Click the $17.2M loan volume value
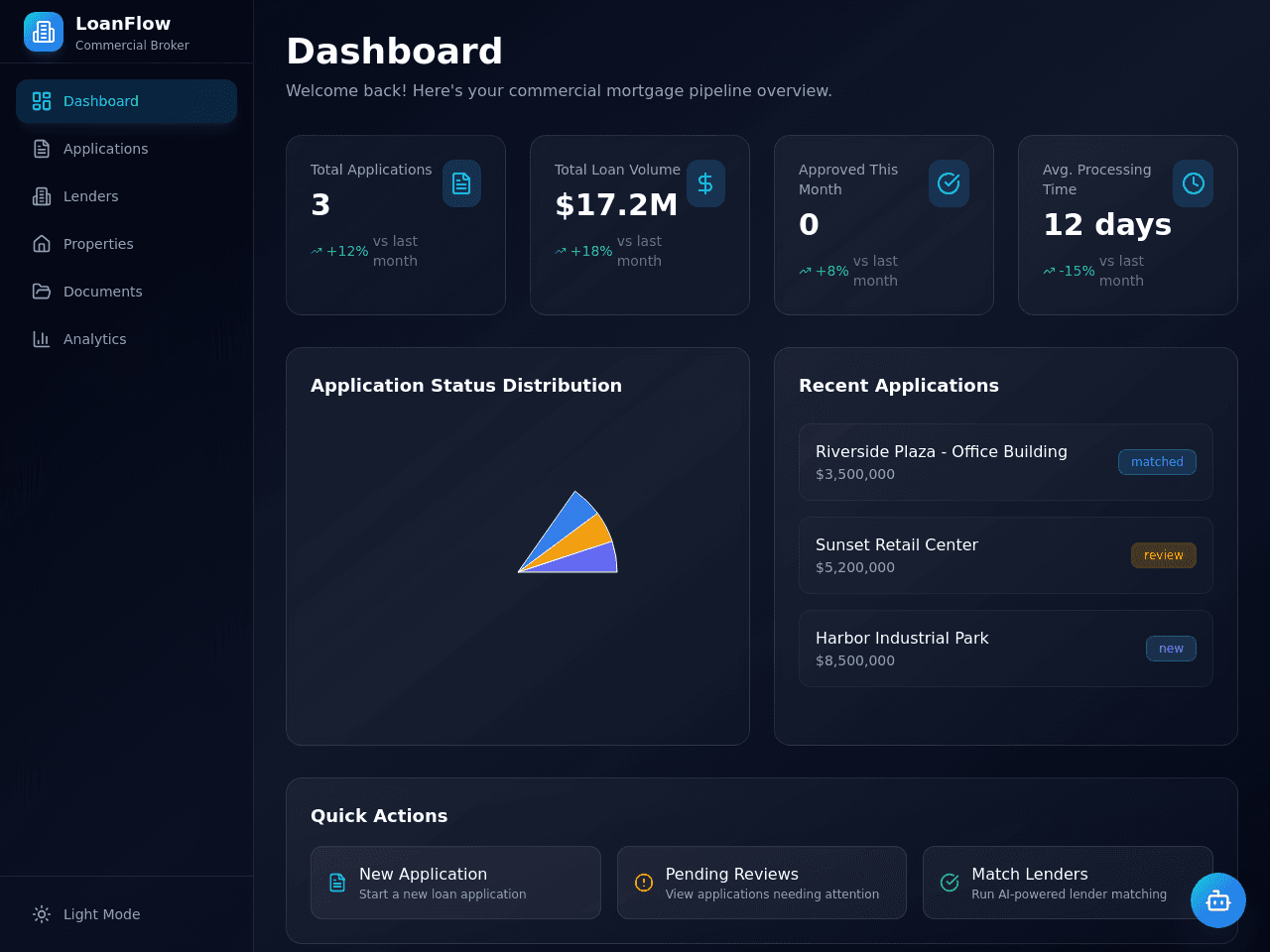1270x952 pixels. [616, 205]
